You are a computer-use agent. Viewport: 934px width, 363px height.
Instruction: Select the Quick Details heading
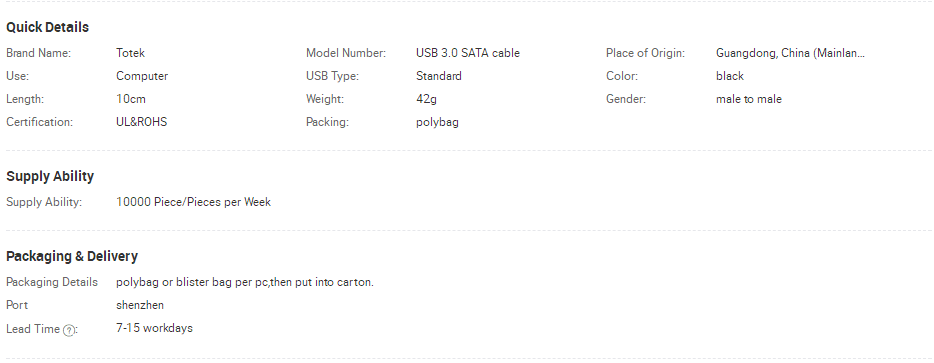(47, 27)
